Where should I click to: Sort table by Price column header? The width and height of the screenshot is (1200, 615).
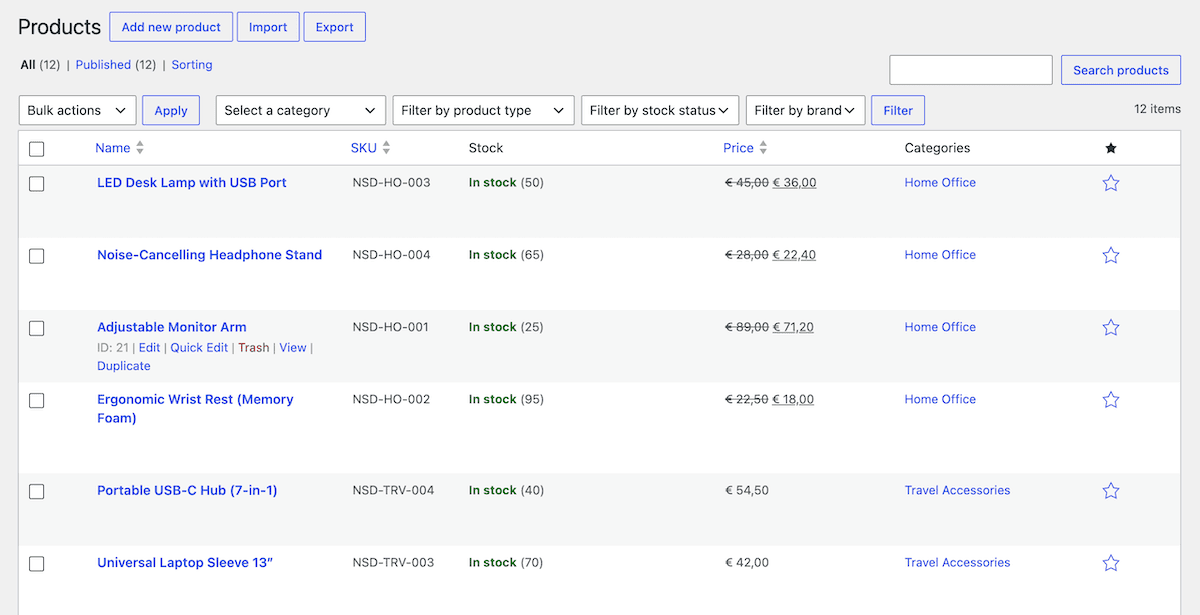(x=738, y=148)
